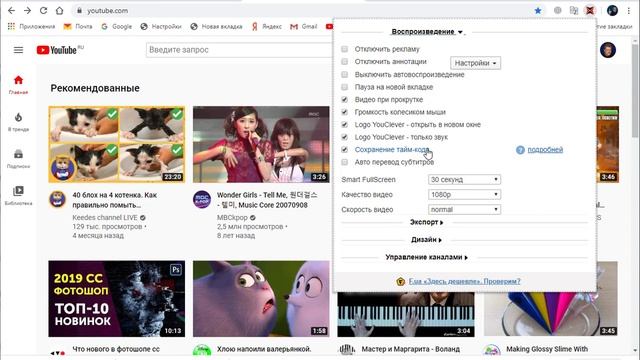
Task: Click the question mark help icon beside подробней
Action: click(520, 150)
